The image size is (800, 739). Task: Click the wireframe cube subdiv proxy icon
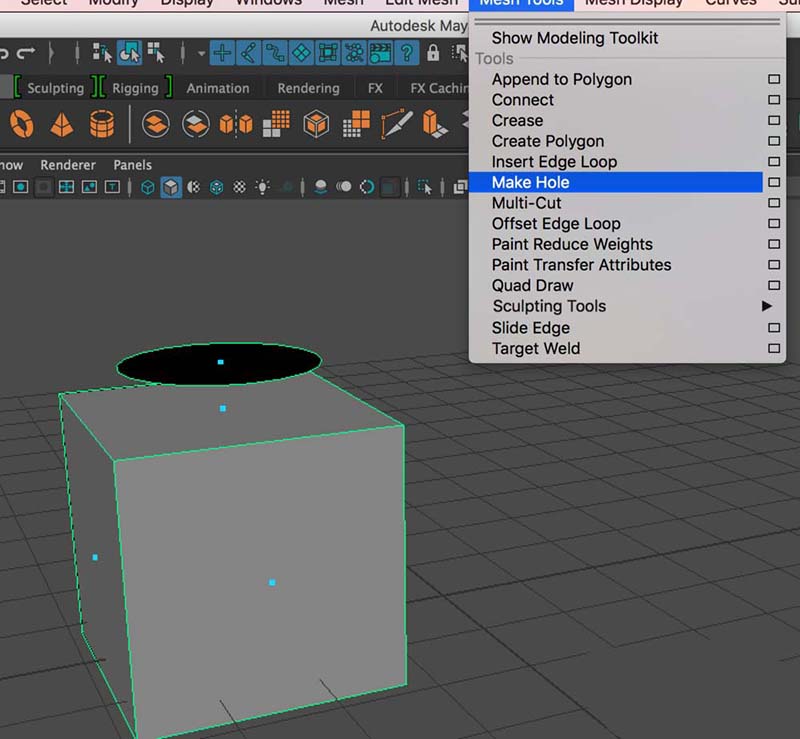[x=316, y=124]
